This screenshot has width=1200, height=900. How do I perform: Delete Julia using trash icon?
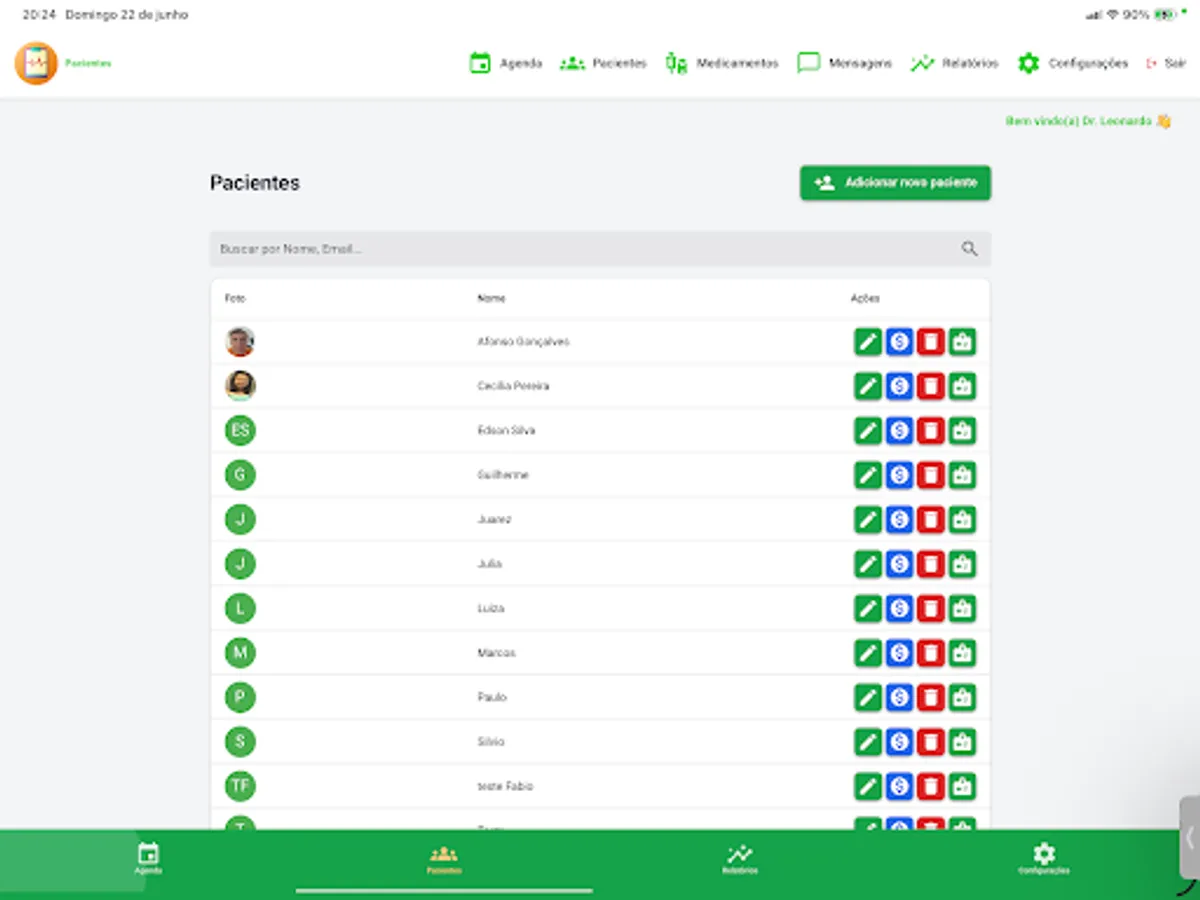[x=931, y=564]
